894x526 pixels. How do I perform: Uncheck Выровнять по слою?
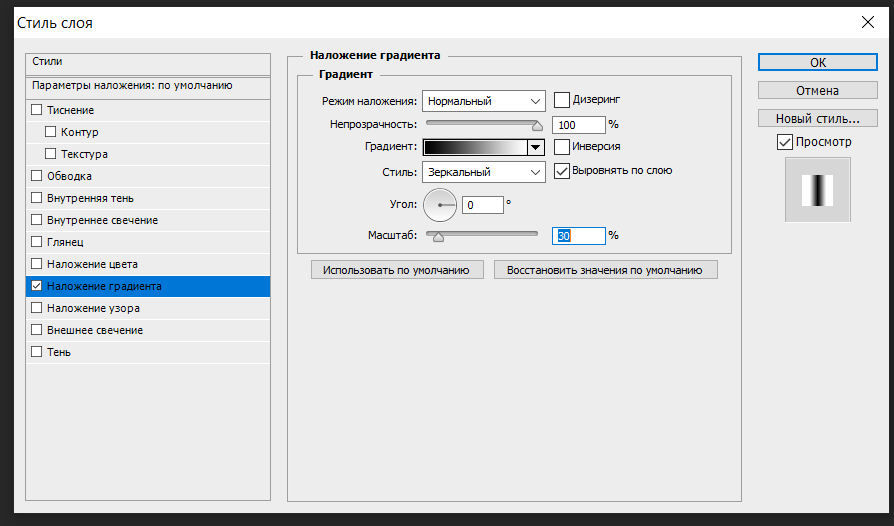pyautogui.click(x=562, y=171)
